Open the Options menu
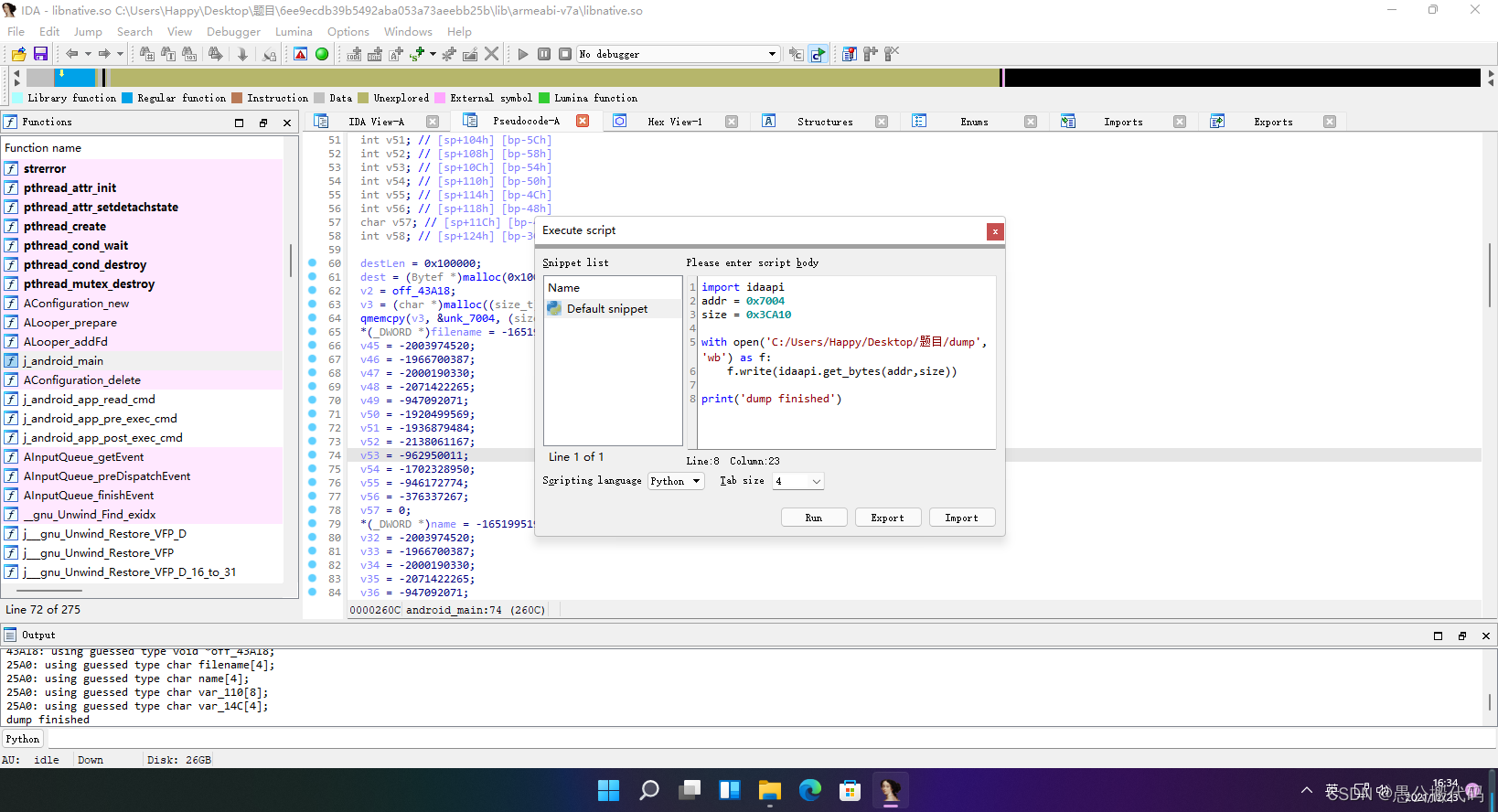 pyautogui.click(x=348, y=31)
